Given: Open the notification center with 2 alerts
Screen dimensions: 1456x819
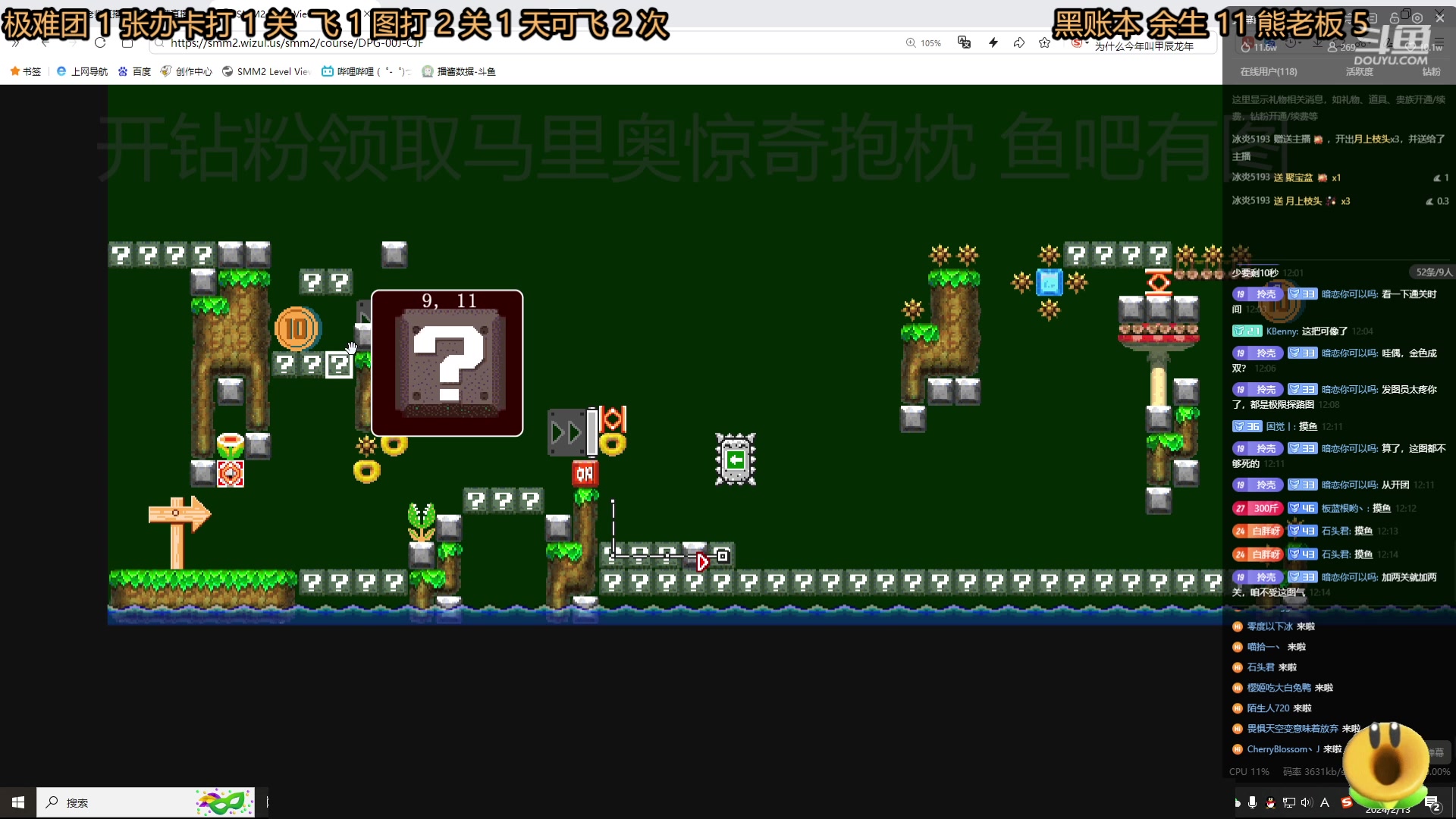Looking at the screenshot, I should click(x=1432, y=803).
